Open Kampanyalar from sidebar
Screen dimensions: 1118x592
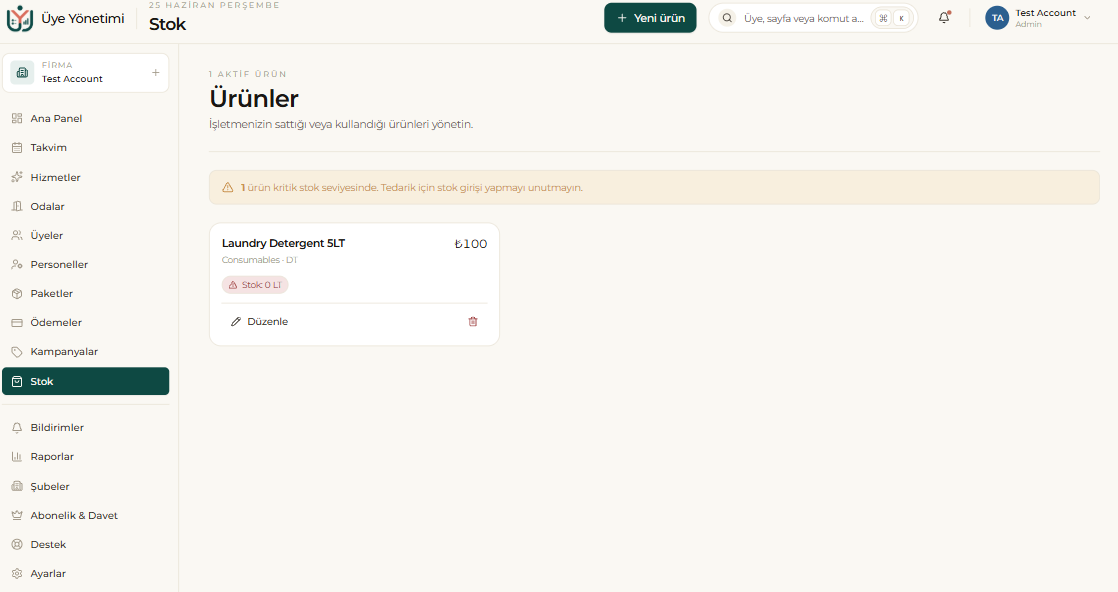86,352
